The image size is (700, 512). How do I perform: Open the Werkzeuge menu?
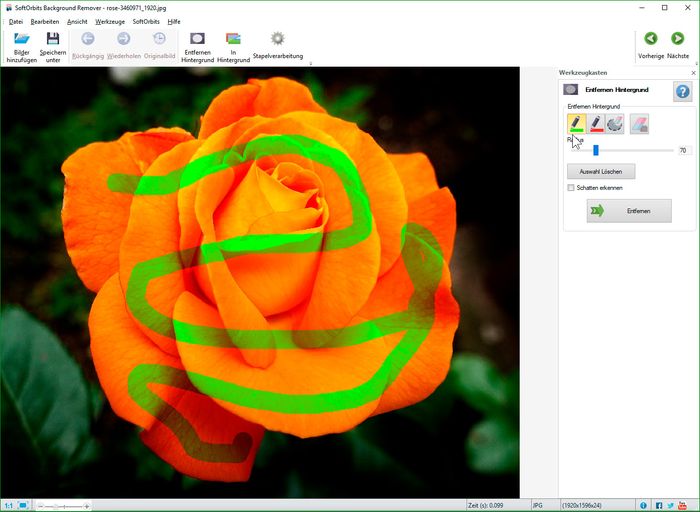(110, 21)
